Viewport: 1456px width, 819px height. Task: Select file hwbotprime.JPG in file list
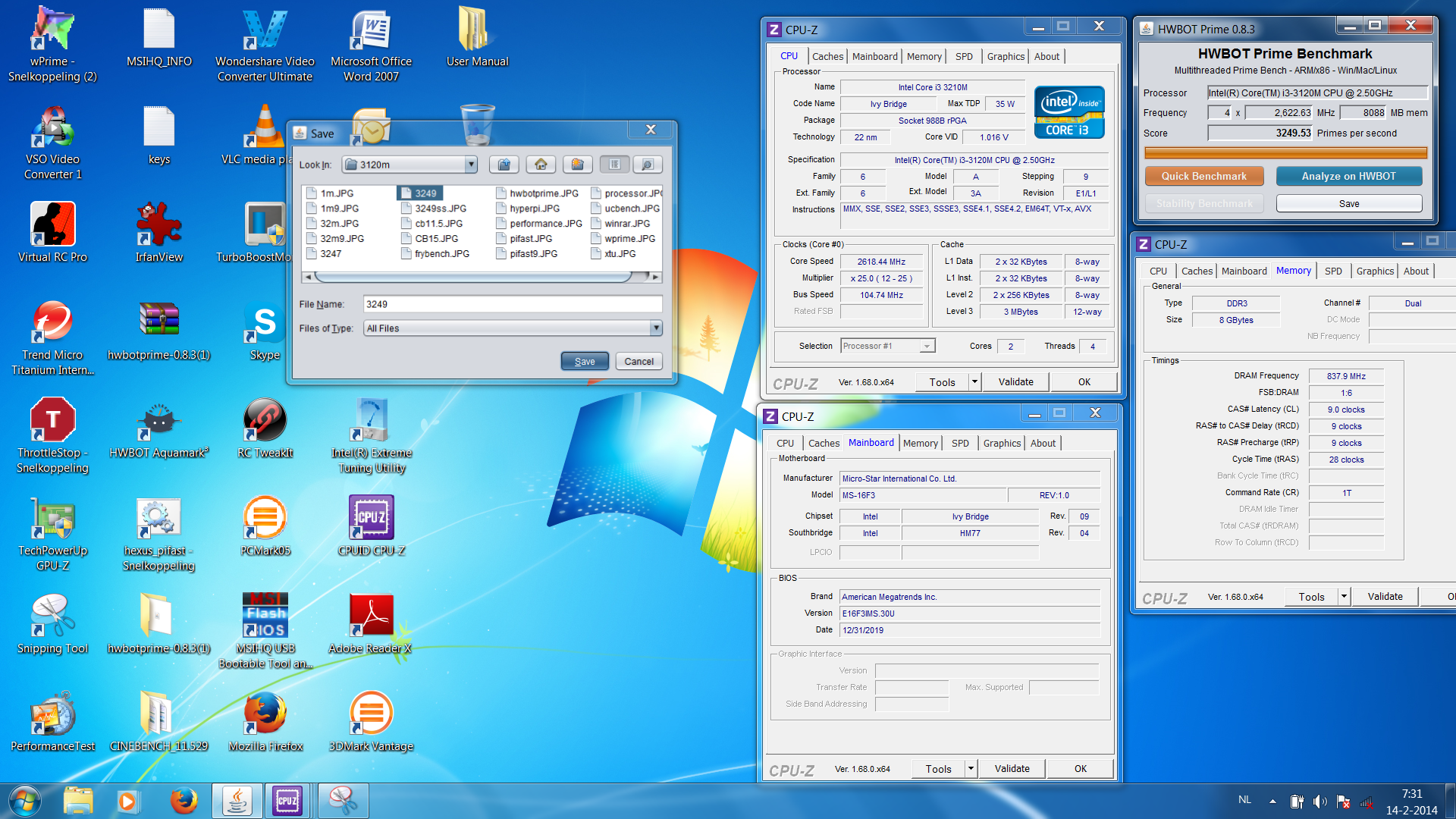click(538, 193)
